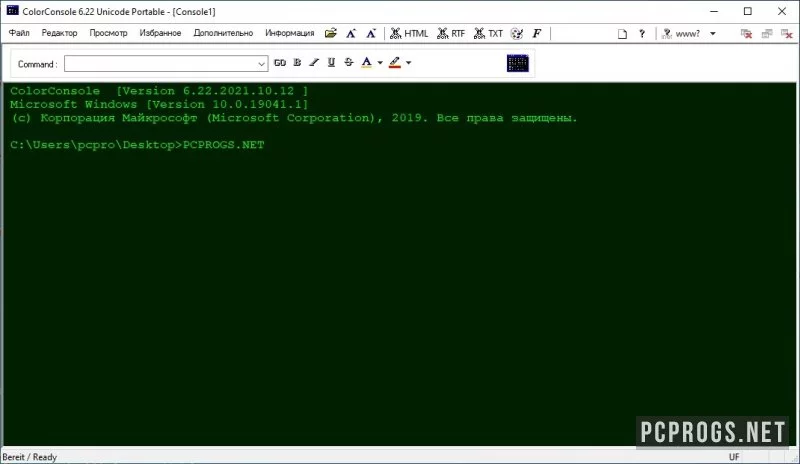Apply the font color A button
This screenshot has height=464, width=800.
(366, 63)
